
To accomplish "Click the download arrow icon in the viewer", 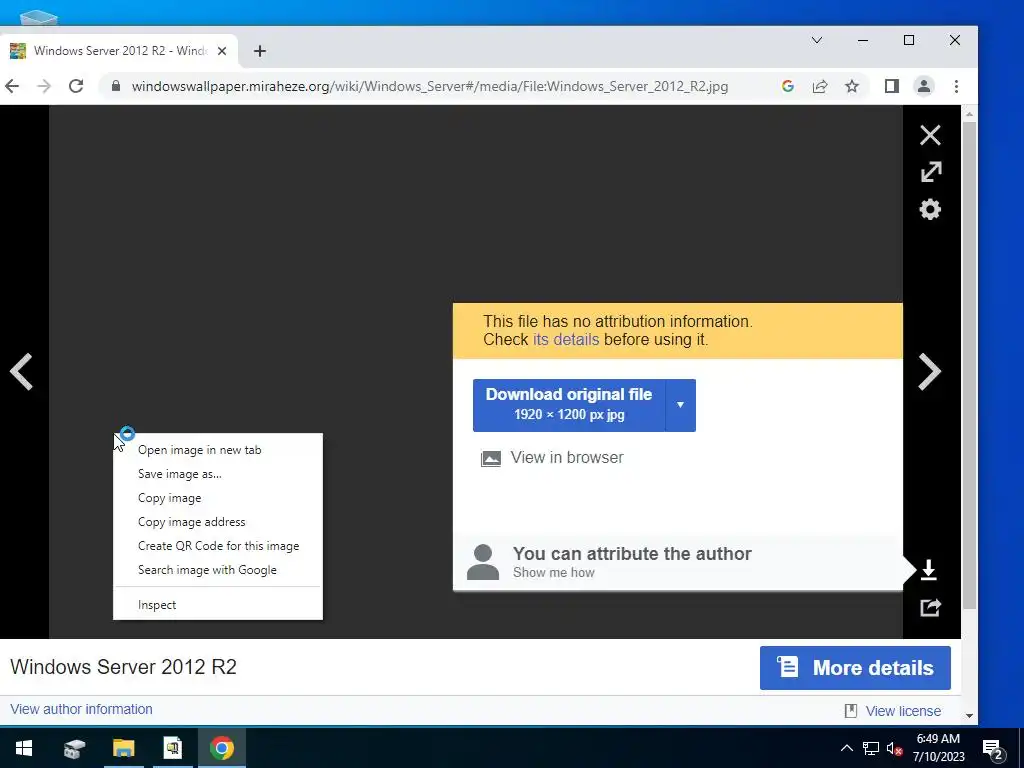I will tap(929, 570).
